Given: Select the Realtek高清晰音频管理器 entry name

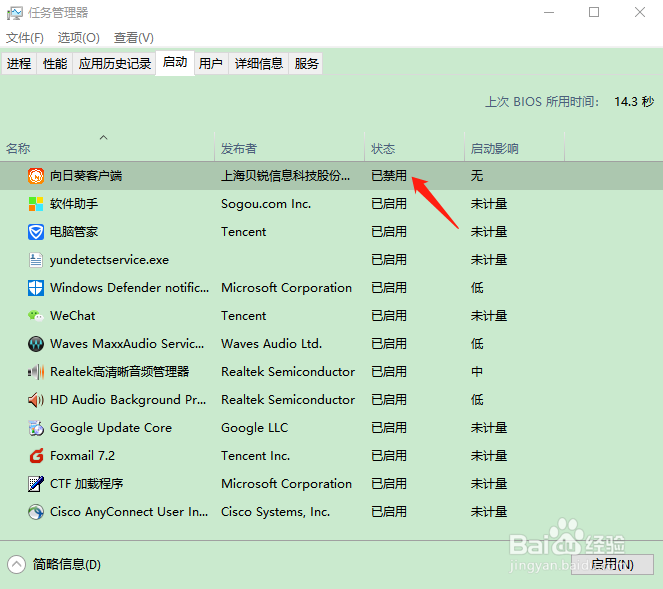Looking at the screenshot, I should point(120,372).
